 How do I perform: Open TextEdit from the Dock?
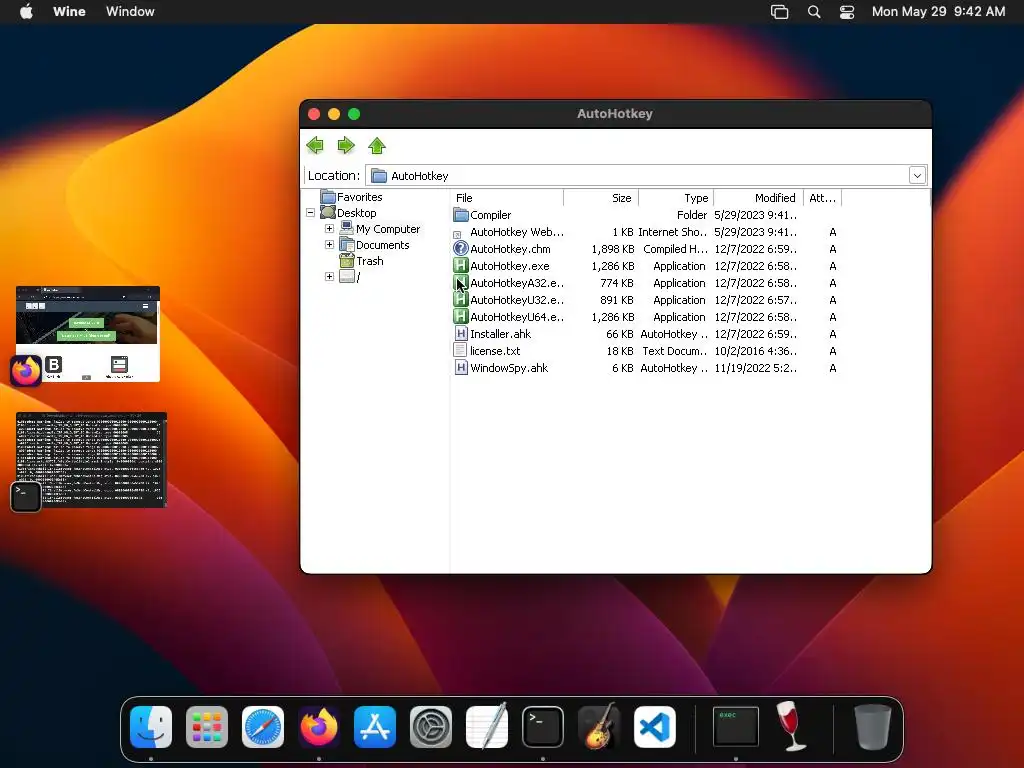(x=487, y=727)
